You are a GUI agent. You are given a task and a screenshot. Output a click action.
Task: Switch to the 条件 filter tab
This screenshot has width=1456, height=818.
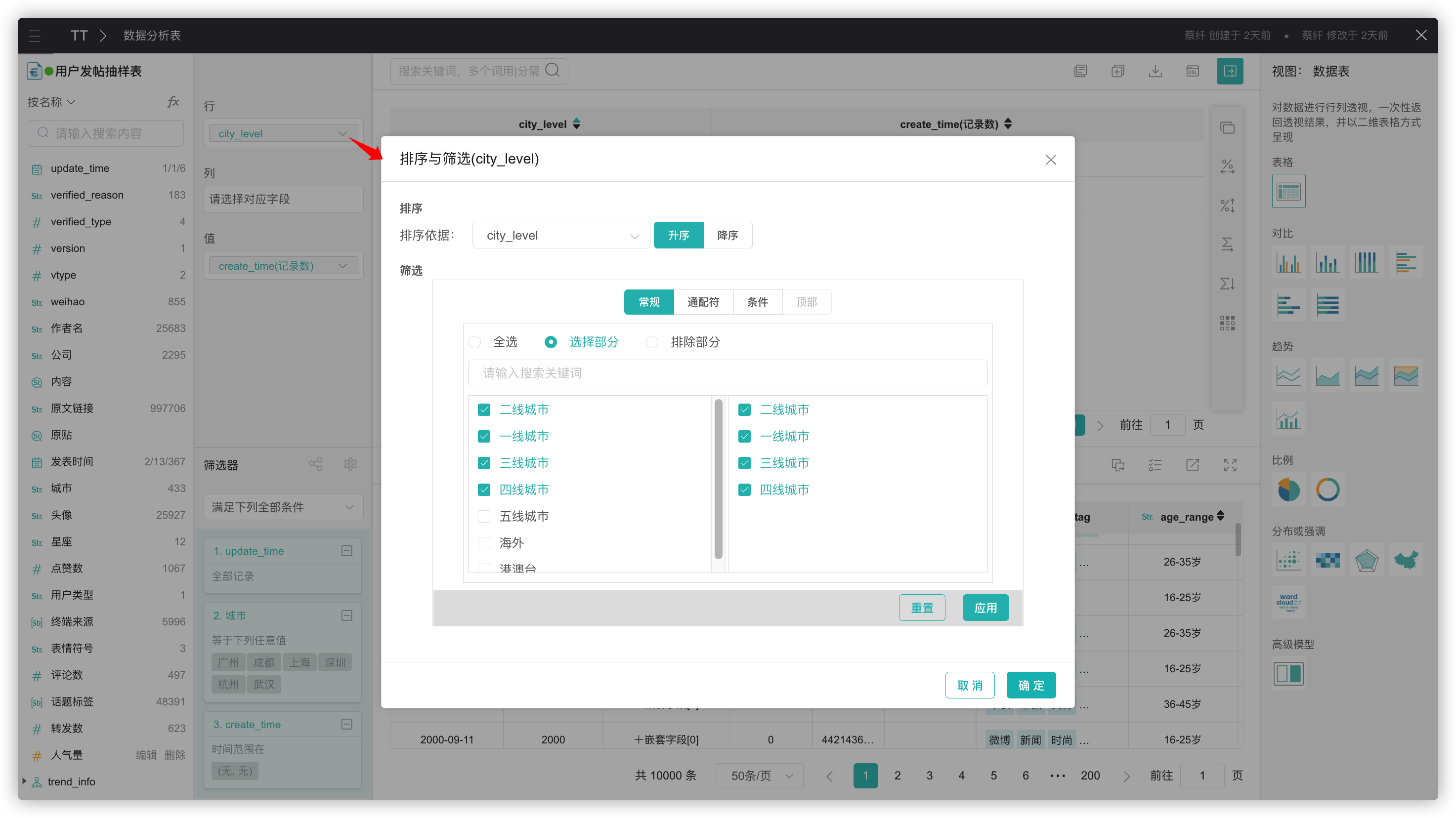point(757,302)
